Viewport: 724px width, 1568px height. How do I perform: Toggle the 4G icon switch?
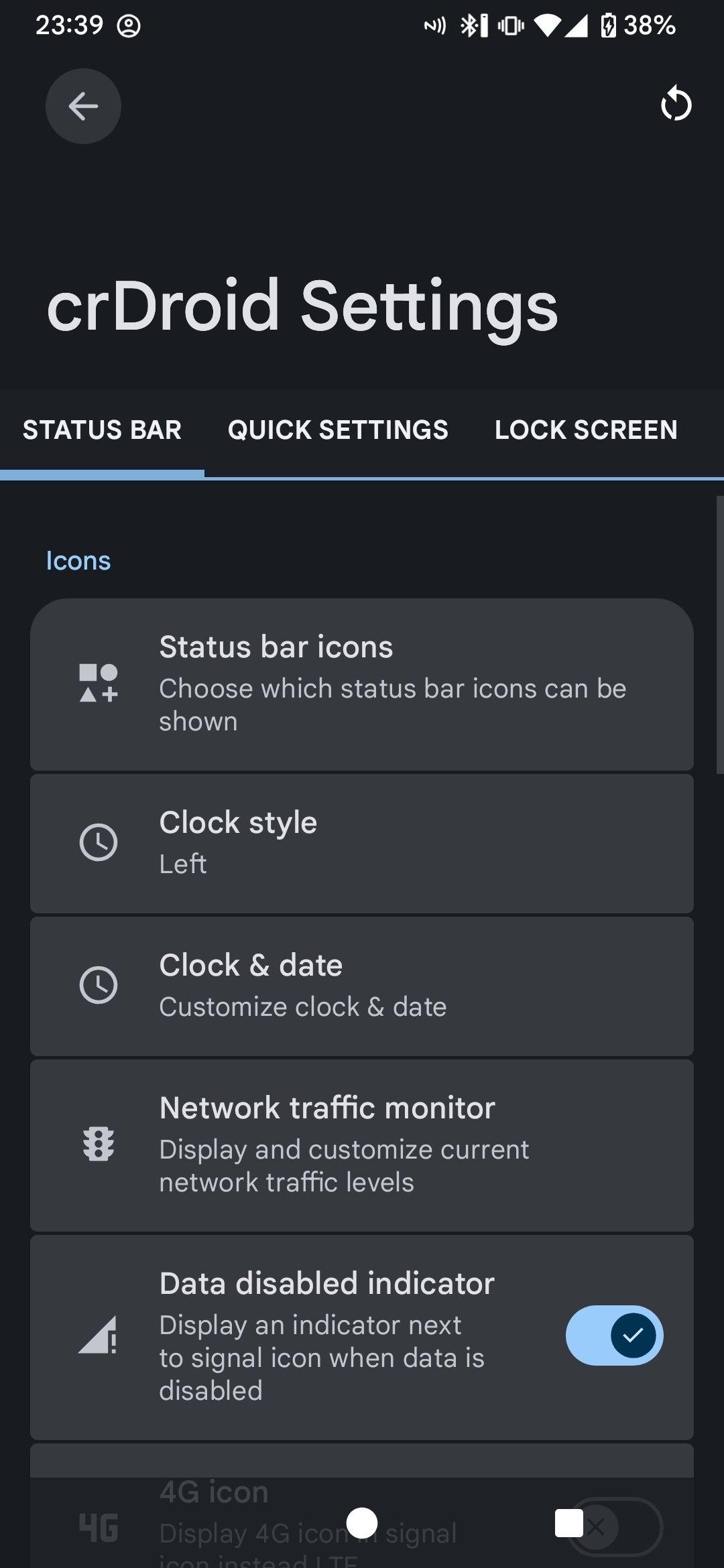click(614, 1526)
